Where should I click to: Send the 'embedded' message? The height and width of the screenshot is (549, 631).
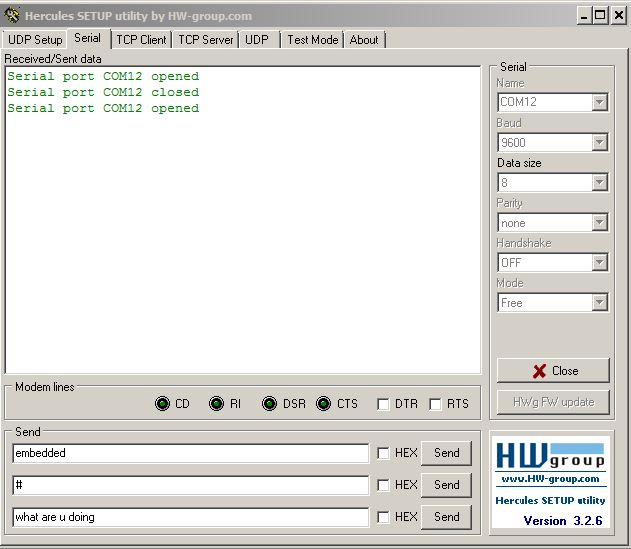pos(446,453)
